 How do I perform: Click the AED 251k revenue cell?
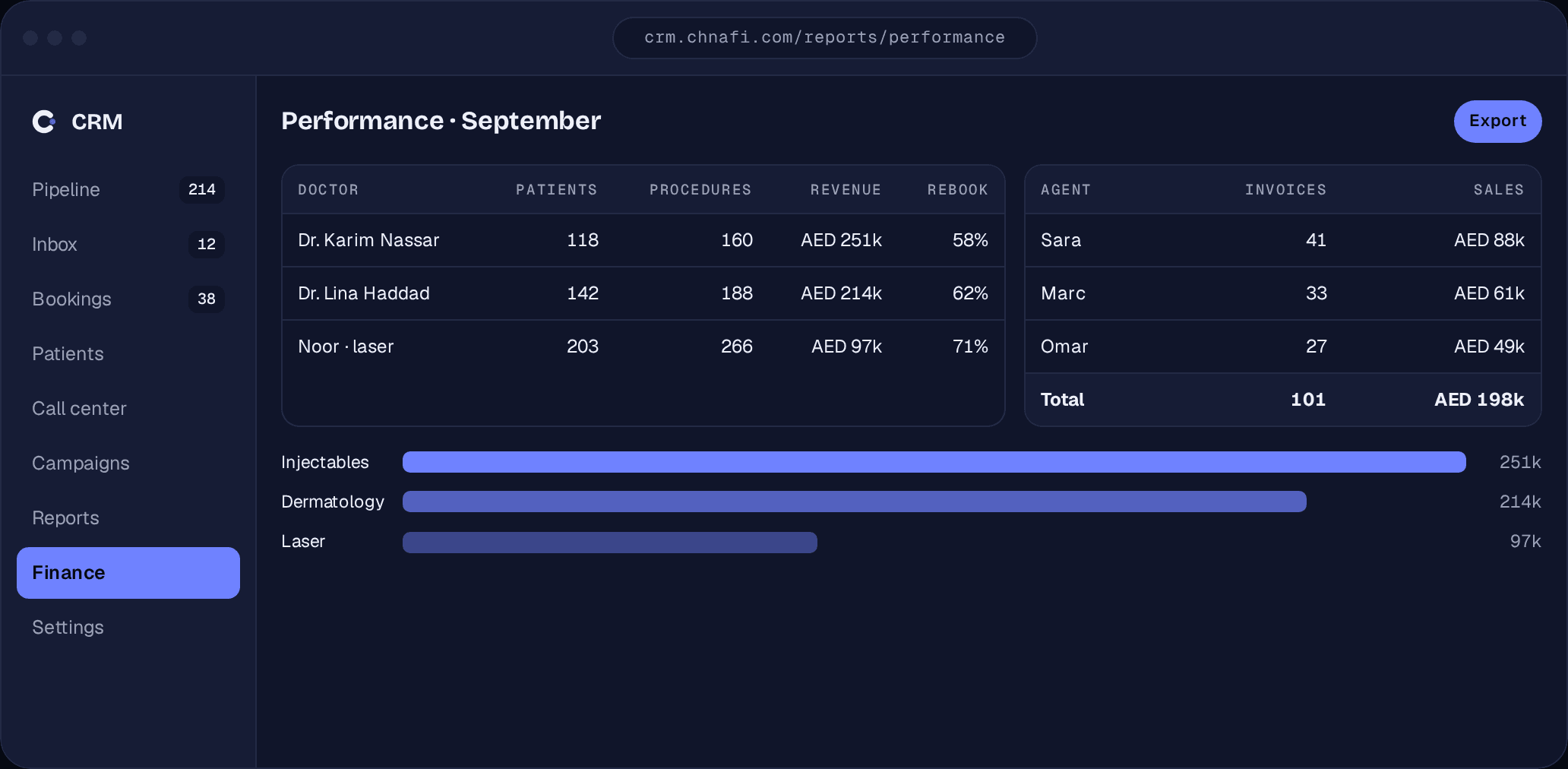click(841, 240)
